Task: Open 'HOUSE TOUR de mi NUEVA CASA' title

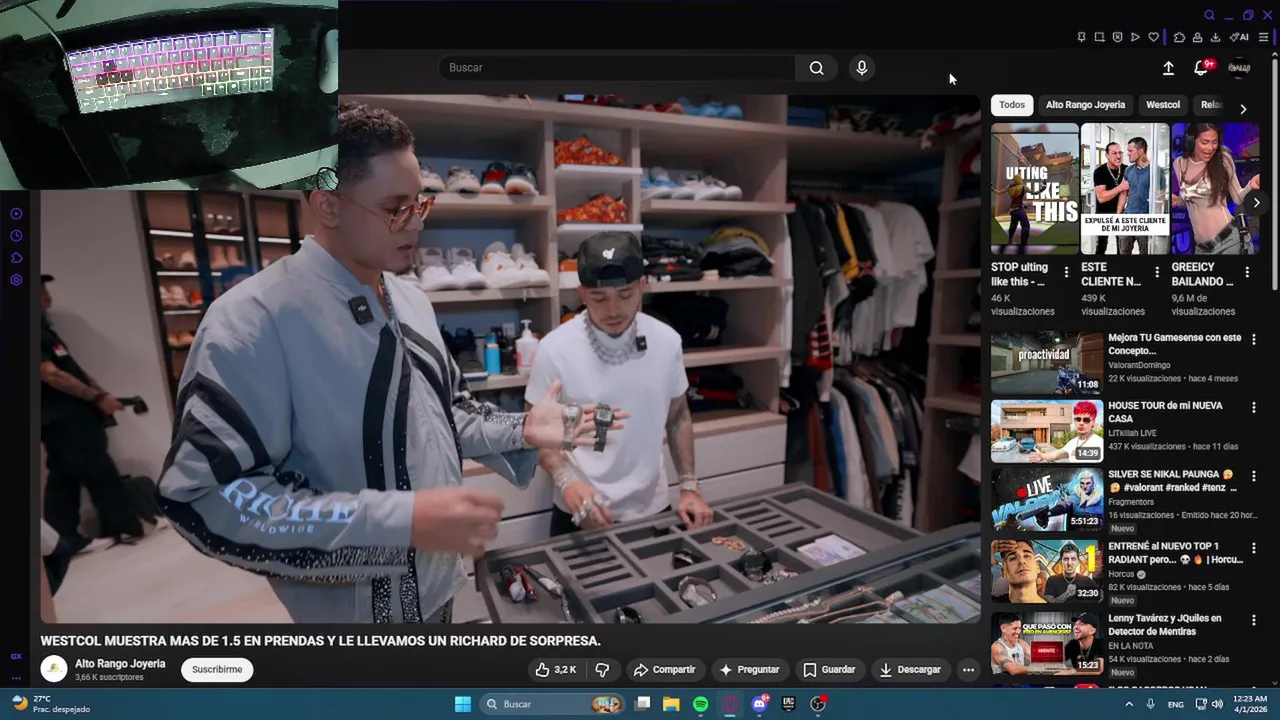Action: click(1165, 412)
